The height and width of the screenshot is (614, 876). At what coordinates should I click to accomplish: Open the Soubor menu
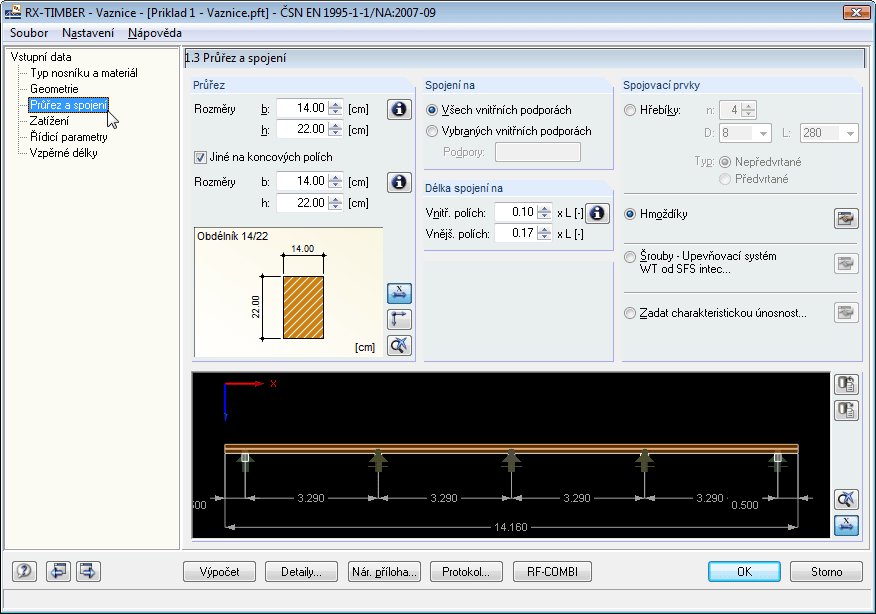[29, 33]
